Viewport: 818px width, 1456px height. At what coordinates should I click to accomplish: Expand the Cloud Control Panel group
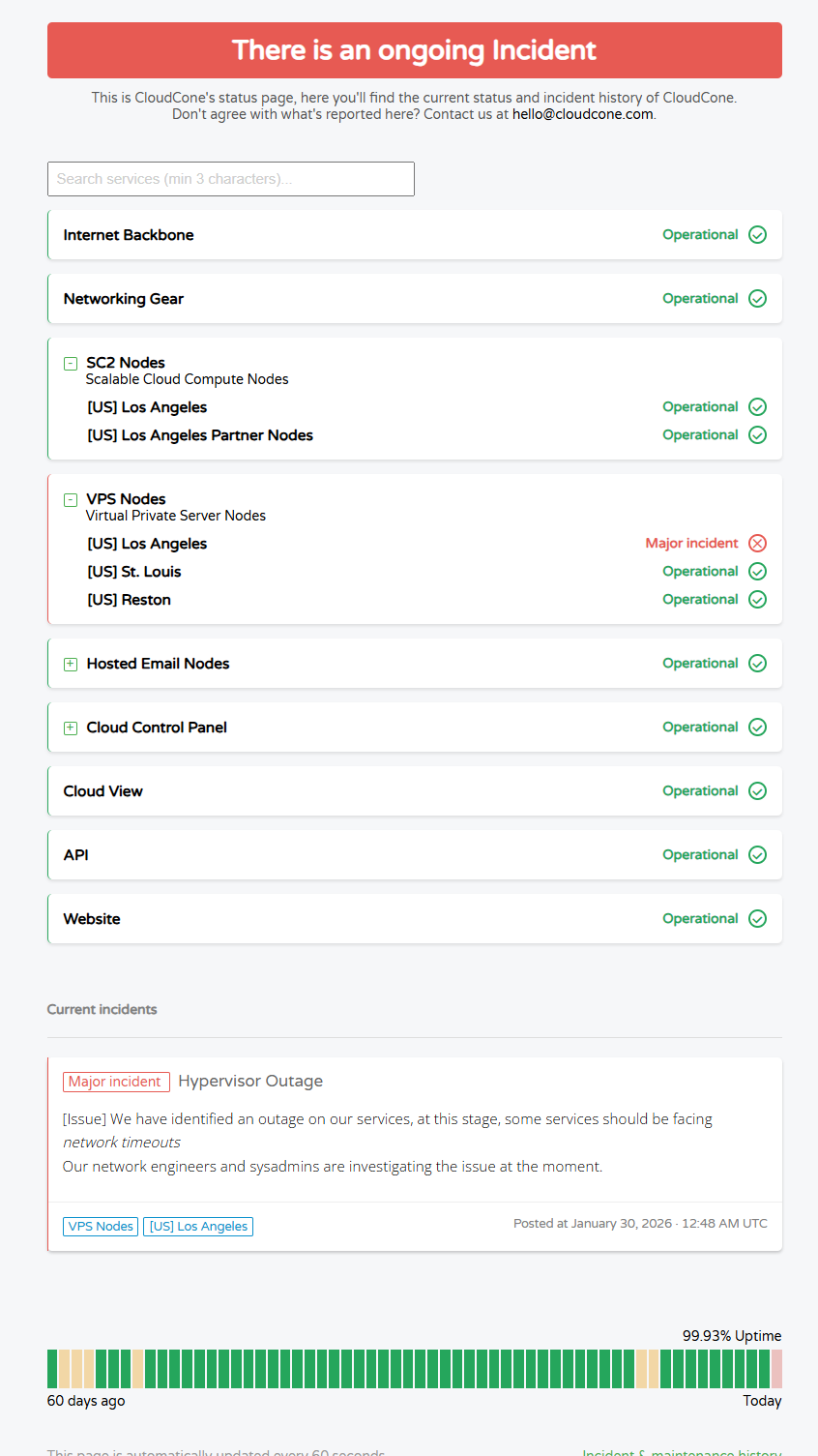pyautogui.click(x=71, y=728)
